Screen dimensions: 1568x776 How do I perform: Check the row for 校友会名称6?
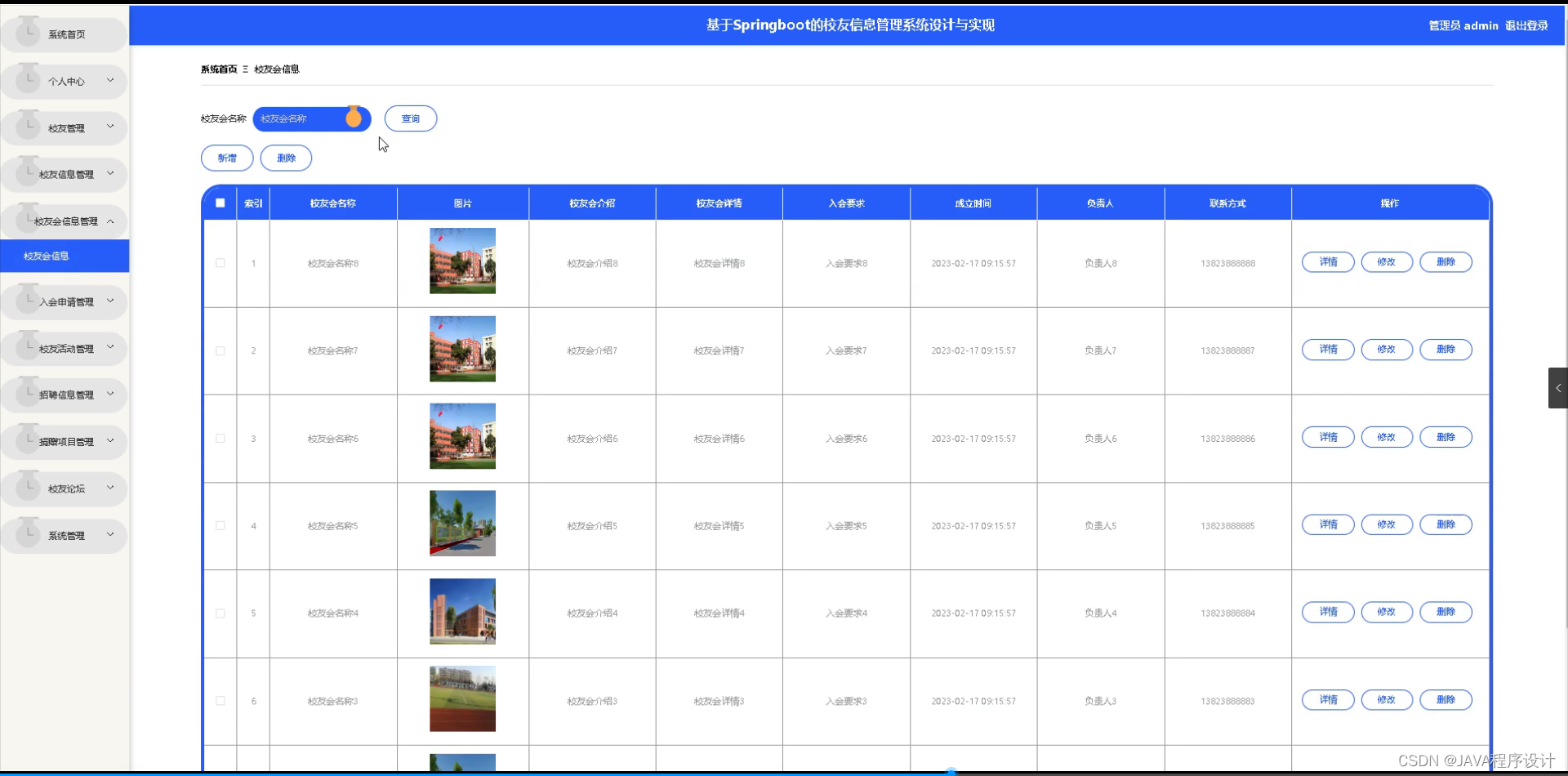pos(220,439)
